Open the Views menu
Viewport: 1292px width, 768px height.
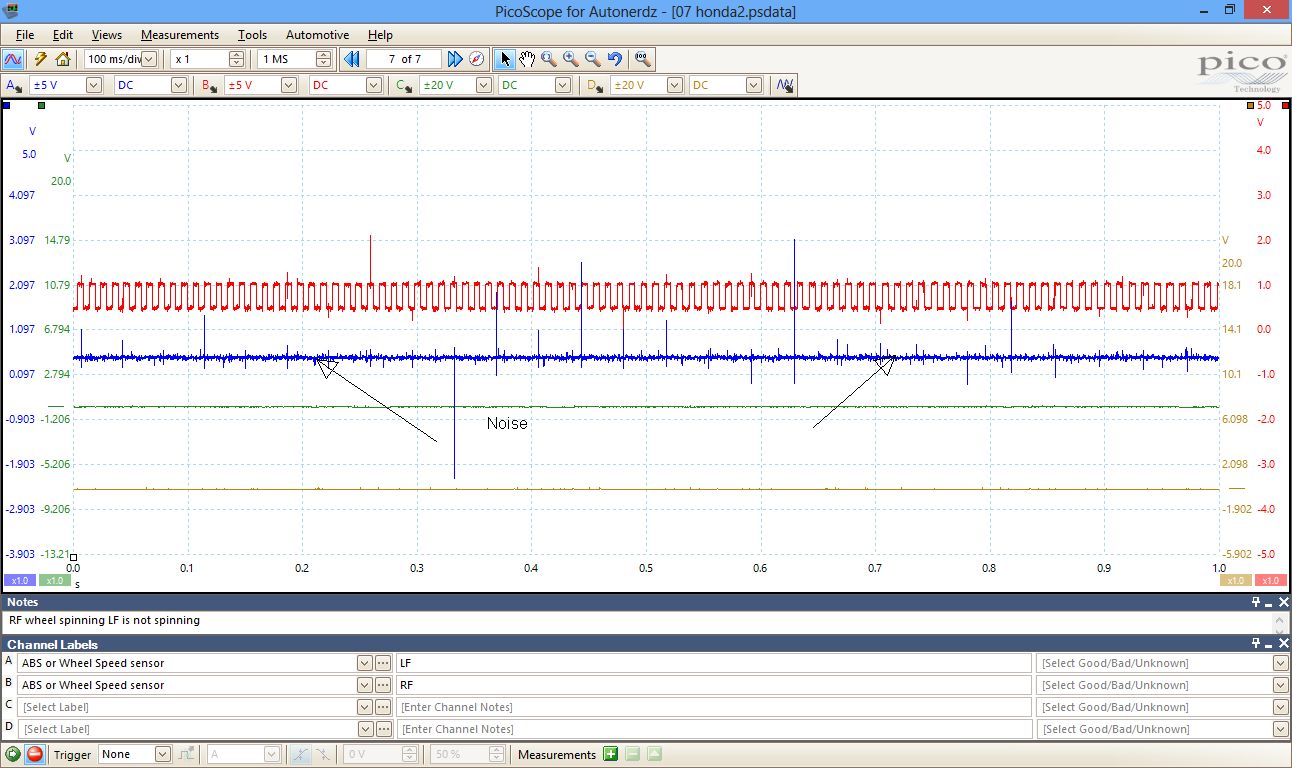107,35
